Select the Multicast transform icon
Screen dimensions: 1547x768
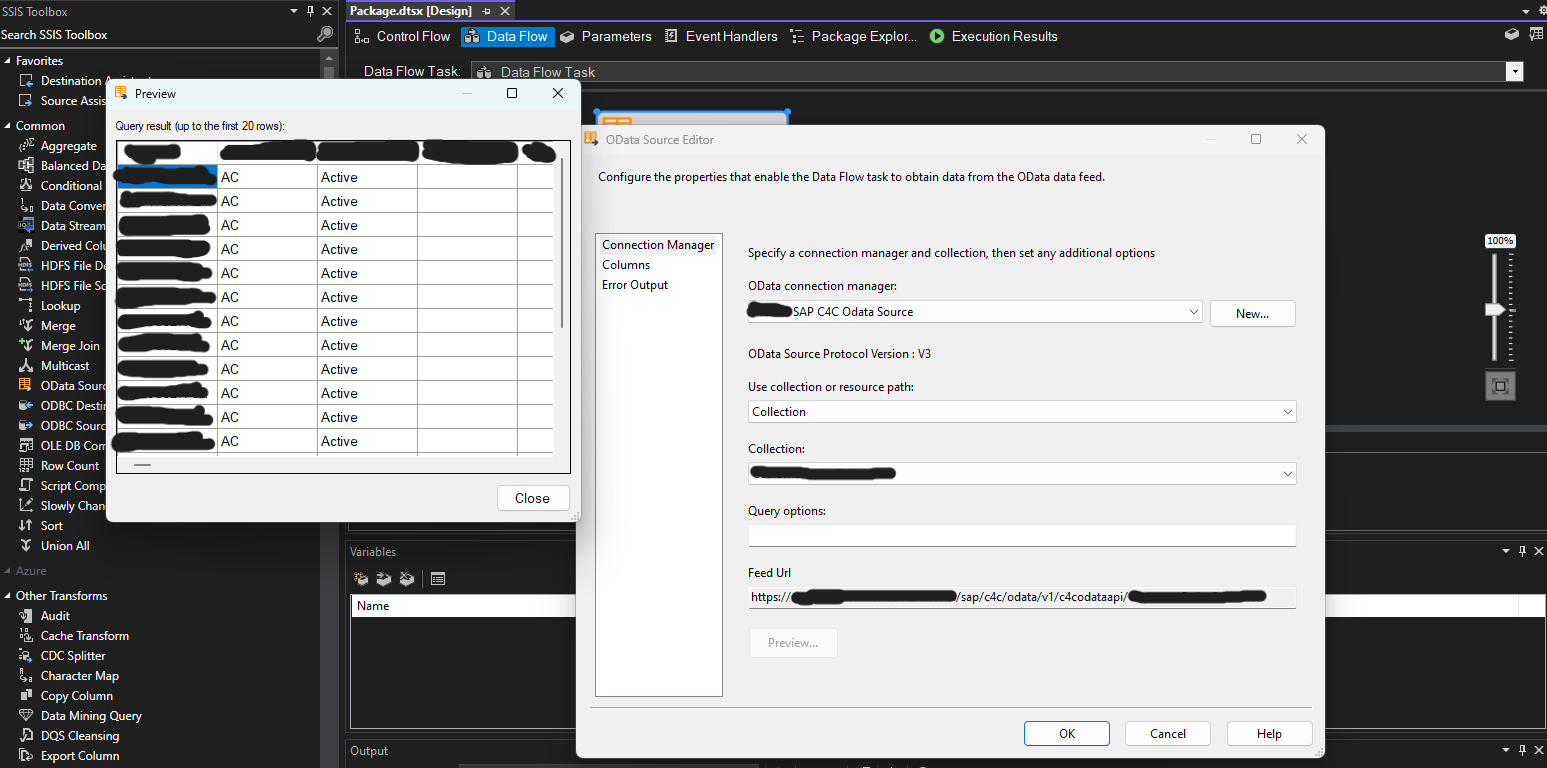26,366
